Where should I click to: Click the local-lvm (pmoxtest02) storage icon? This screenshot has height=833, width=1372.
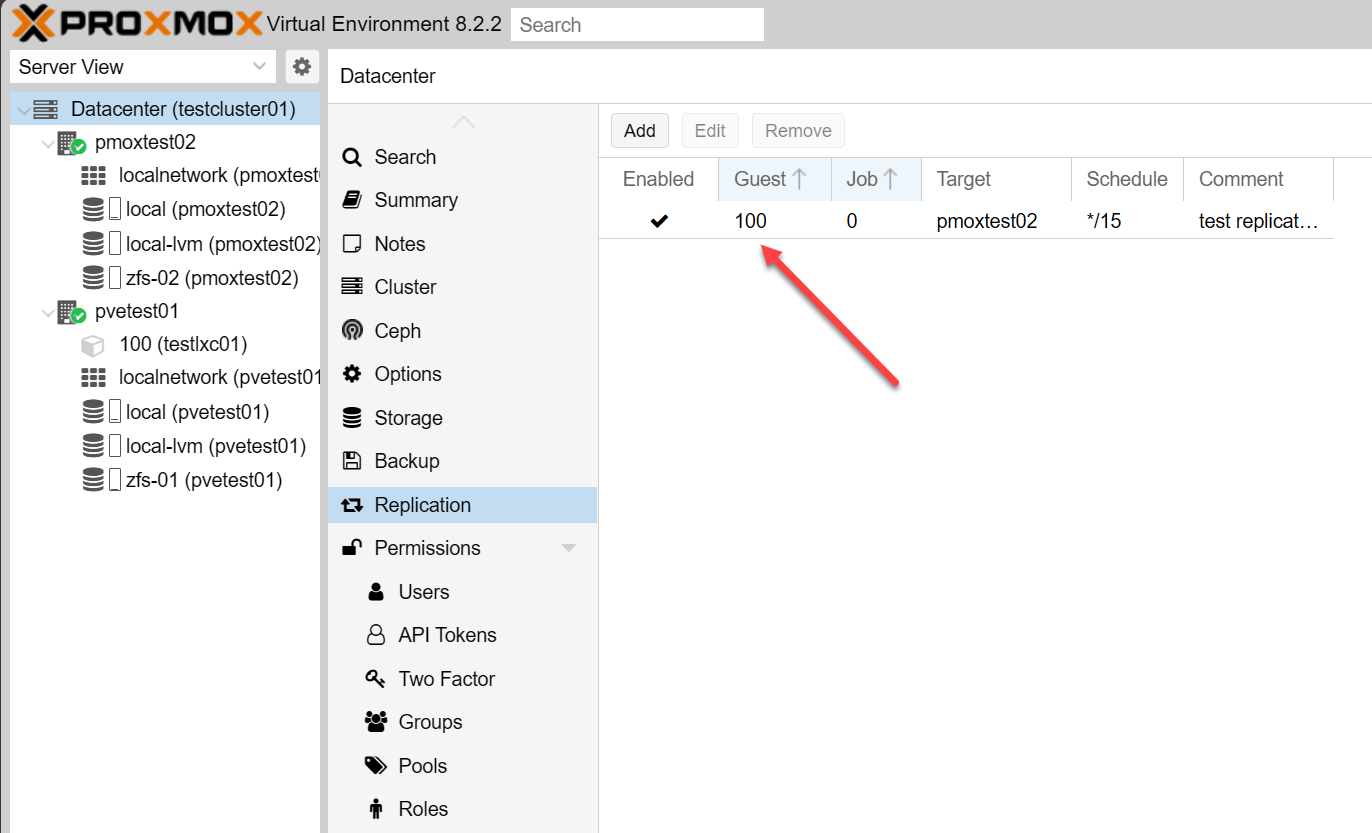(x=93, y=244)
